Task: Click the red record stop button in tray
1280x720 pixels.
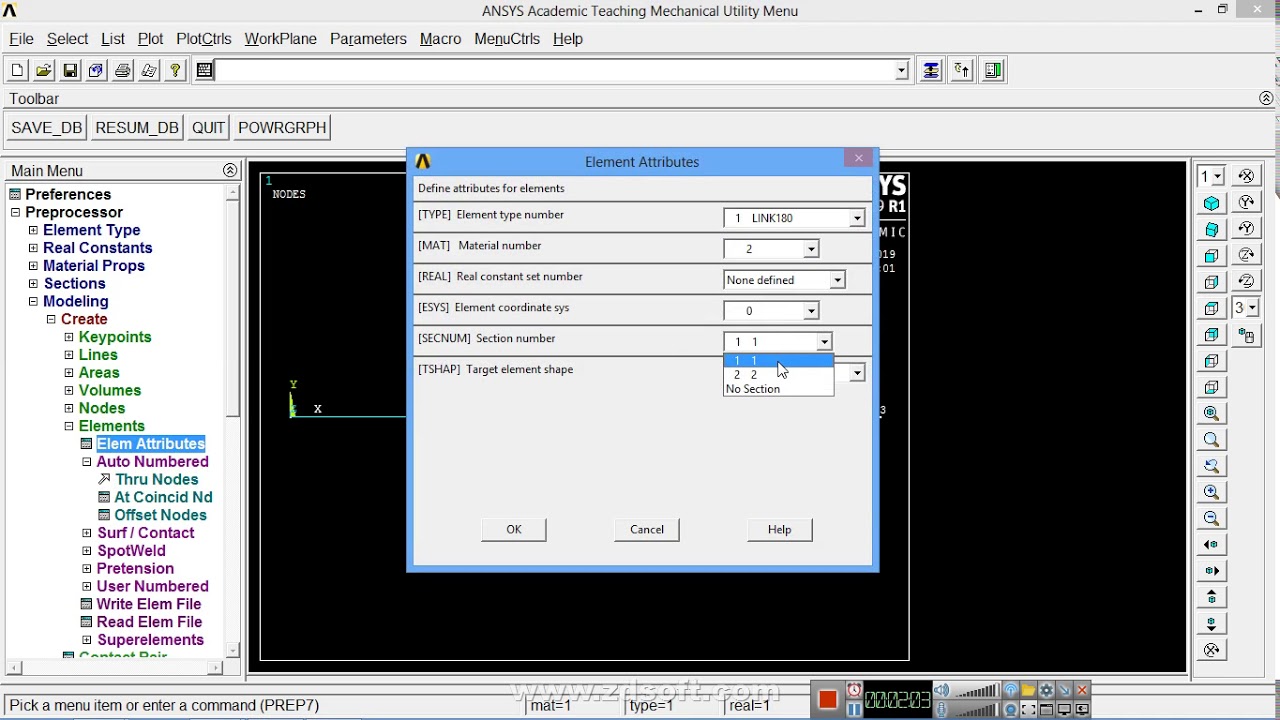Action: coord(827,699)
